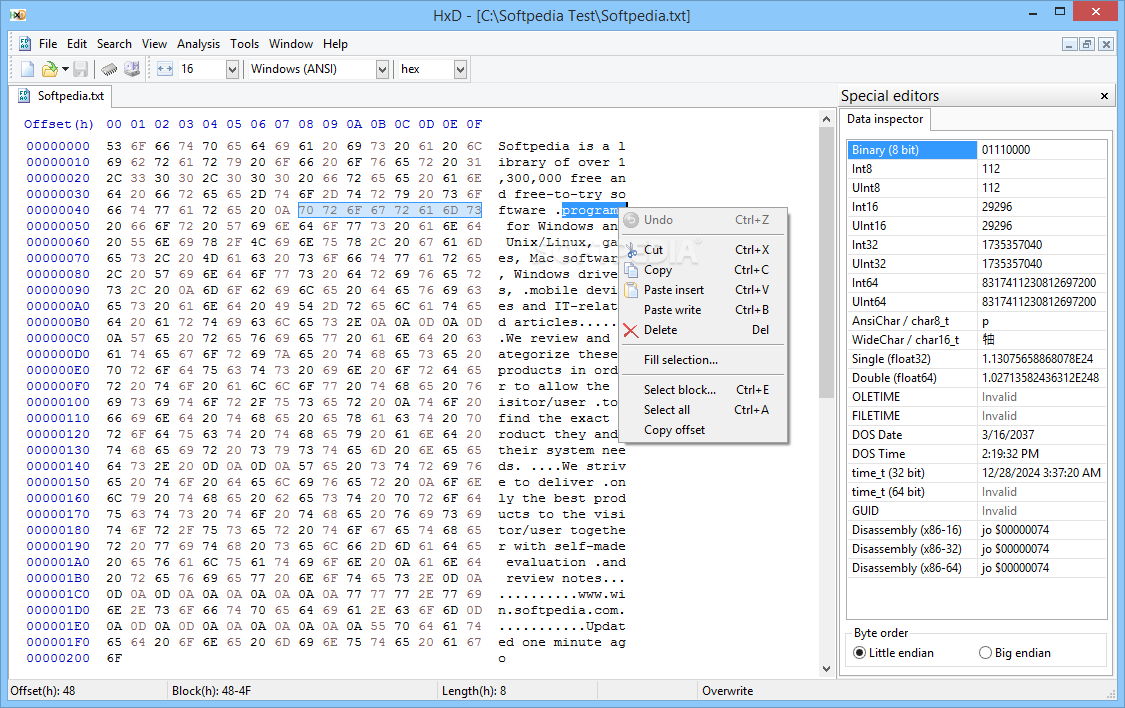Open the Windows (ANSI) encoding dropdown
1125x708 pixels.
[380, 69]
